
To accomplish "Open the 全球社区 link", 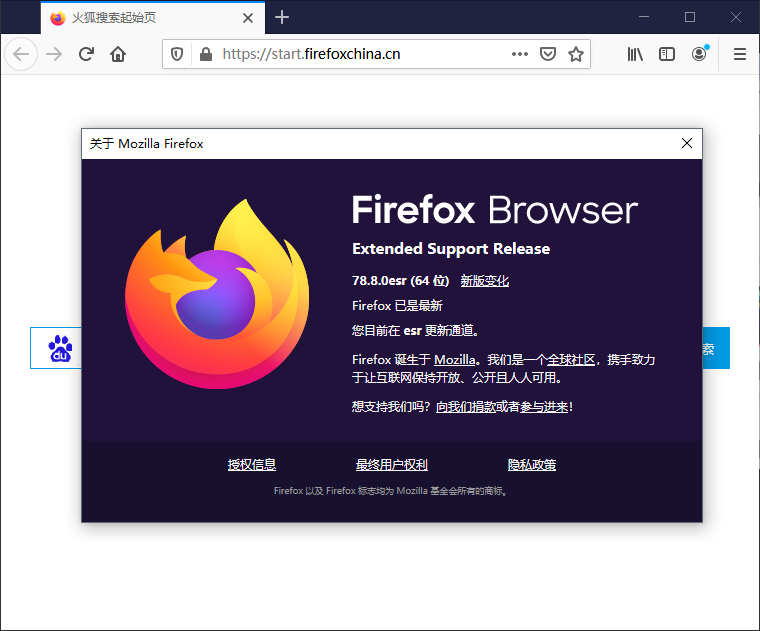I will pyautogui.click(x=570, y=360).
